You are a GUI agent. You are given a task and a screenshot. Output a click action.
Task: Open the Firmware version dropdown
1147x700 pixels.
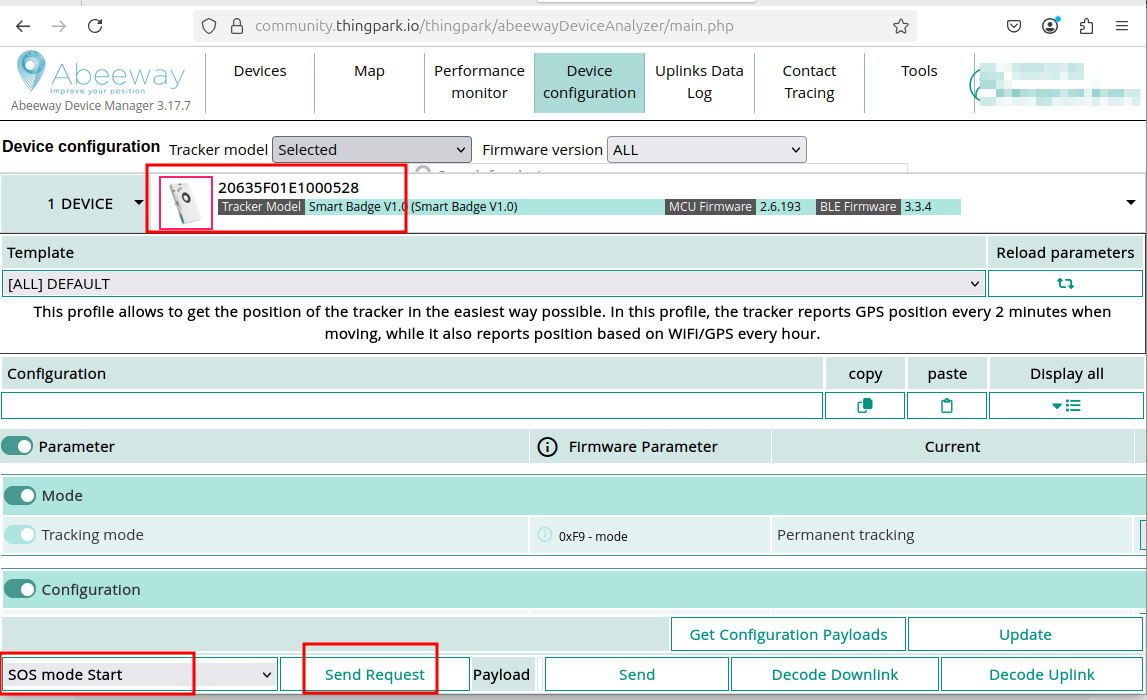(x=707, y=150)
